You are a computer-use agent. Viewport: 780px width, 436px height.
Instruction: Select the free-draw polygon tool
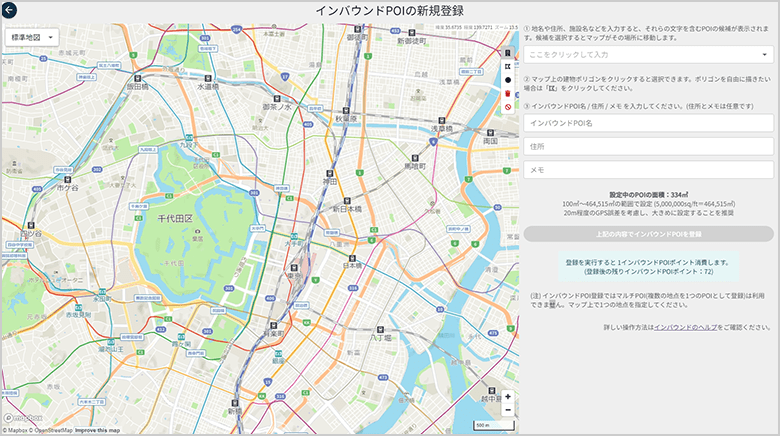coord(508,65)
